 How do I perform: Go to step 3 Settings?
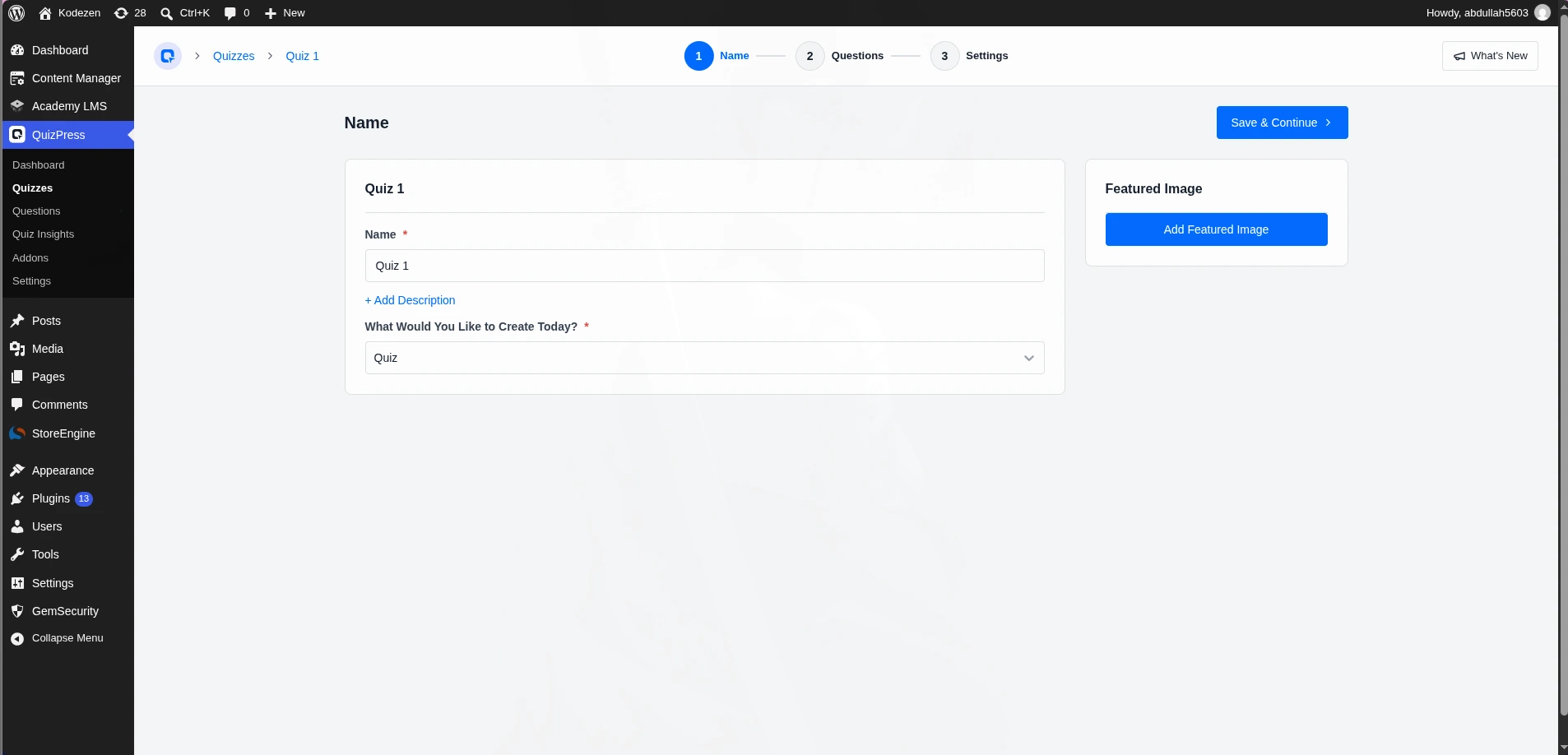[x=970, y=56]
